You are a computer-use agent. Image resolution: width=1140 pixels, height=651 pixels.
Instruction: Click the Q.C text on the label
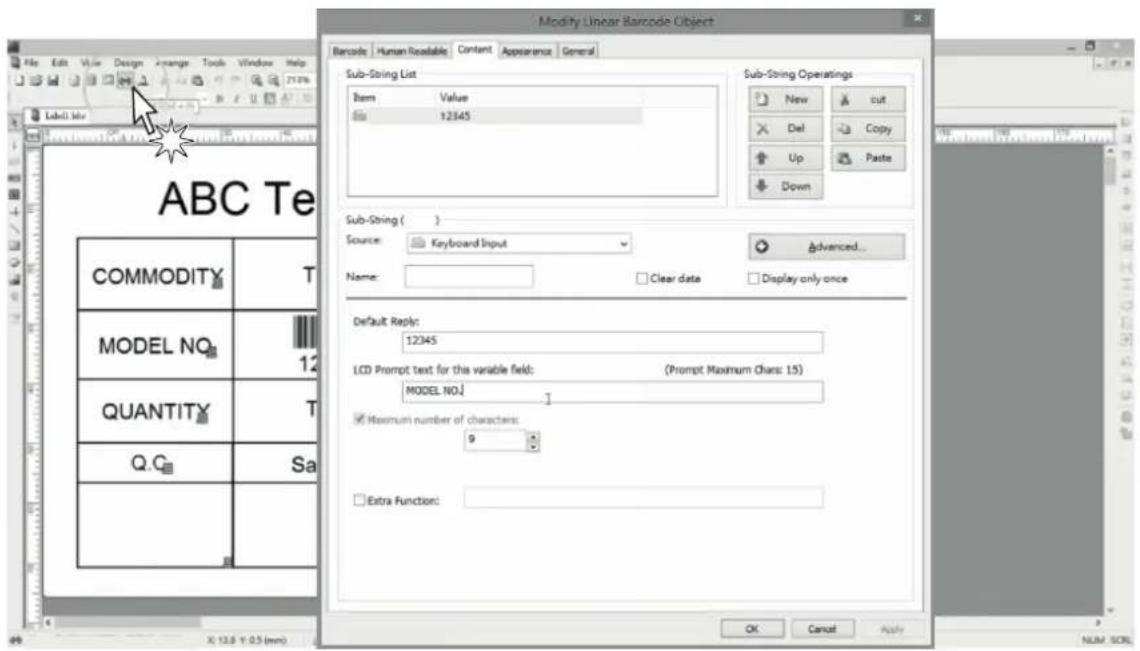[150, 463]
